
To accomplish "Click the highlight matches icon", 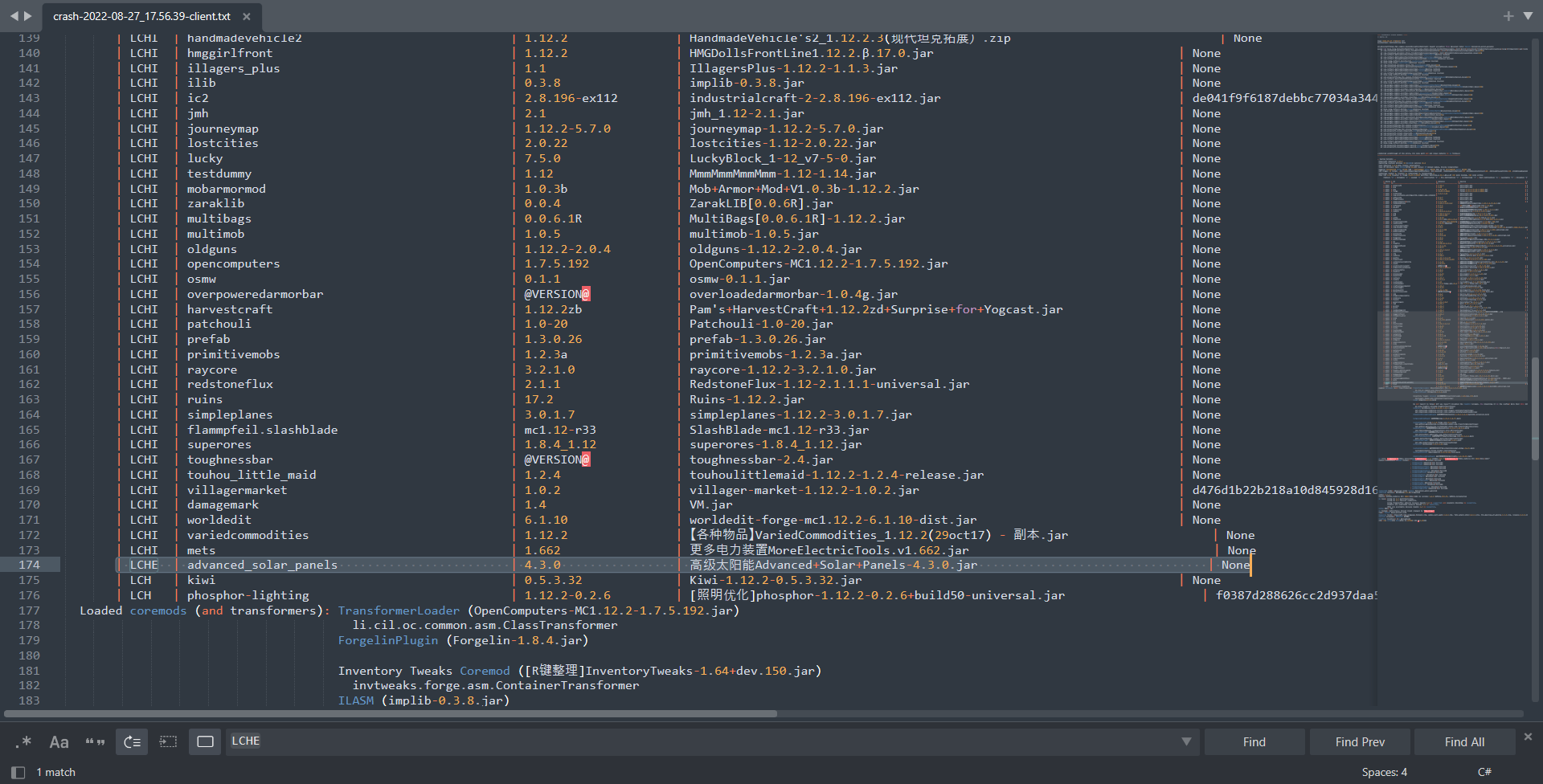I will click(x=205, y=741).
